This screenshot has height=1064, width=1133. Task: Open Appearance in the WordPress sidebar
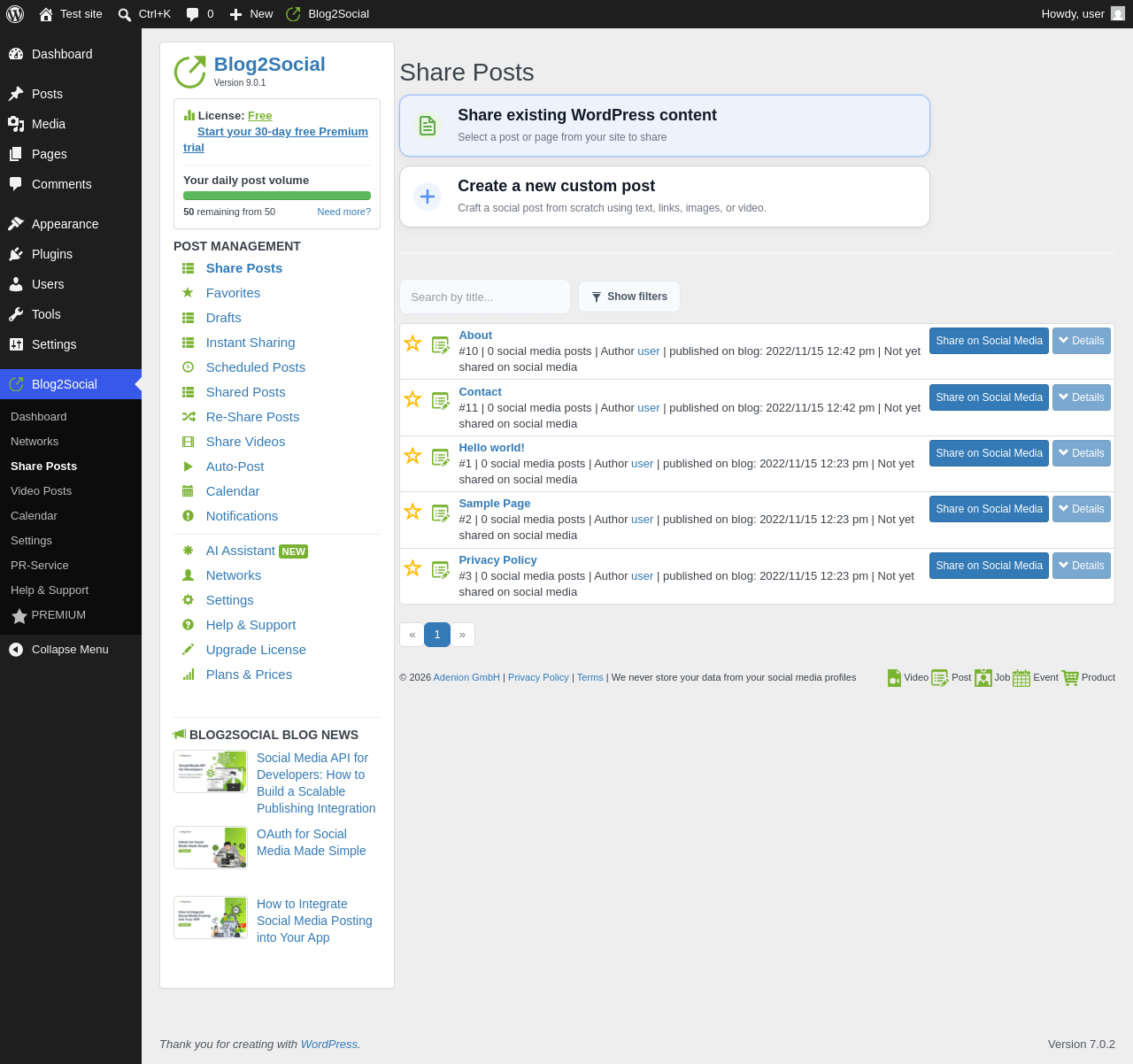(71, 224)
